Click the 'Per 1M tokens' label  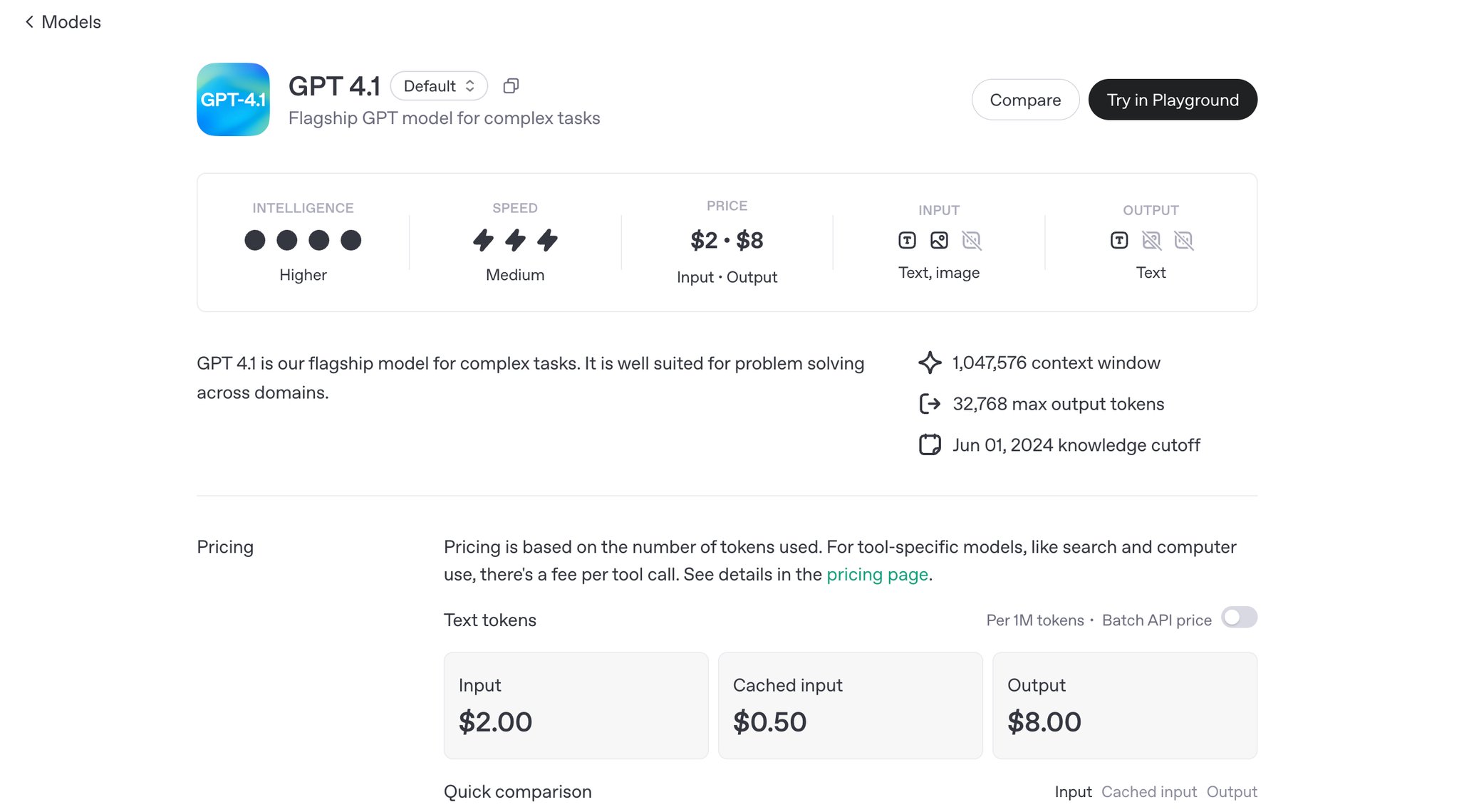tap(1035, 620)
